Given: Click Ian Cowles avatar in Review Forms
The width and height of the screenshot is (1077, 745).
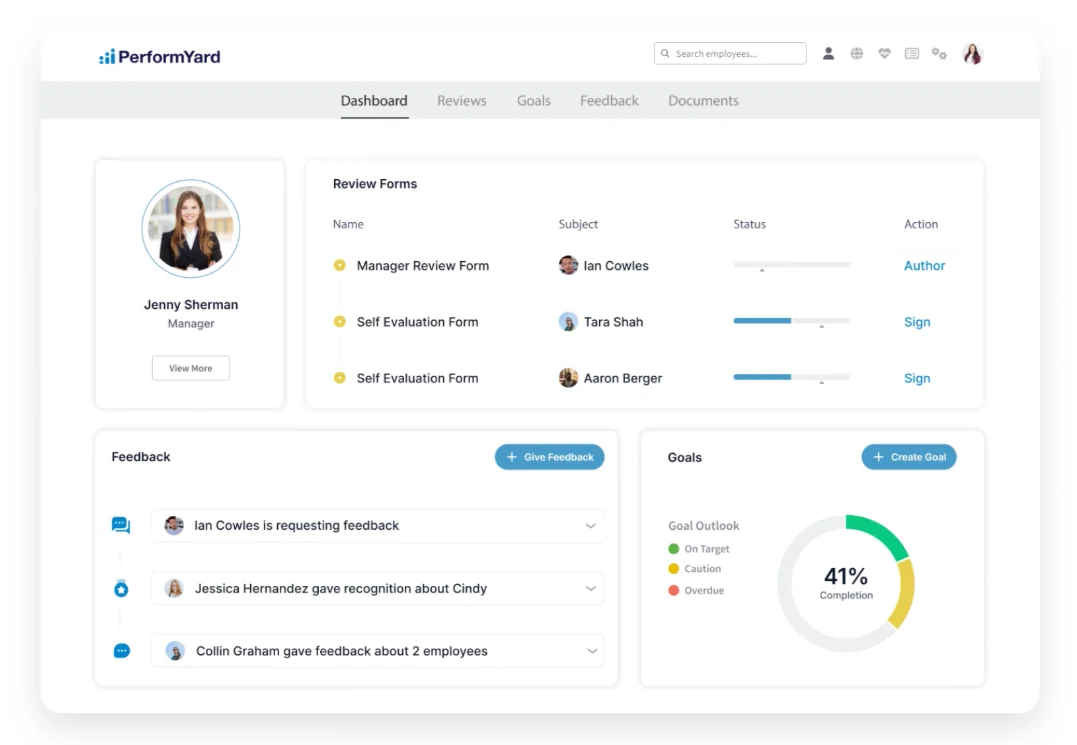Looking at the screenshot, I should click(568, 265).
